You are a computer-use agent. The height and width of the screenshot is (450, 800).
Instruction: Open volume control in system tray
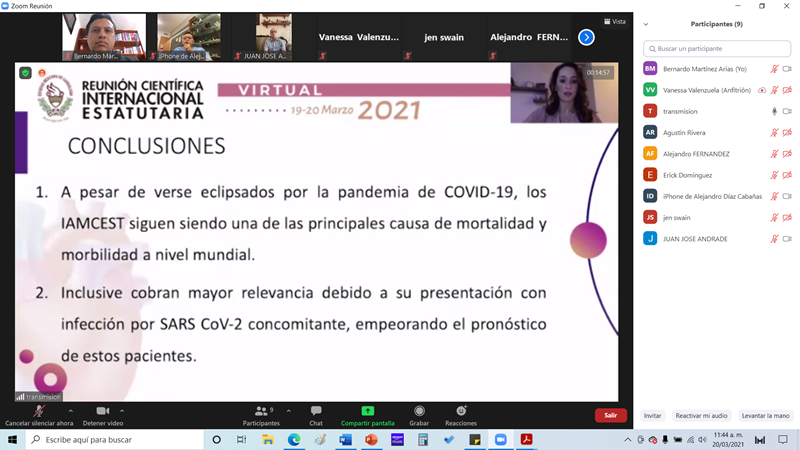(x=703, y=439)
